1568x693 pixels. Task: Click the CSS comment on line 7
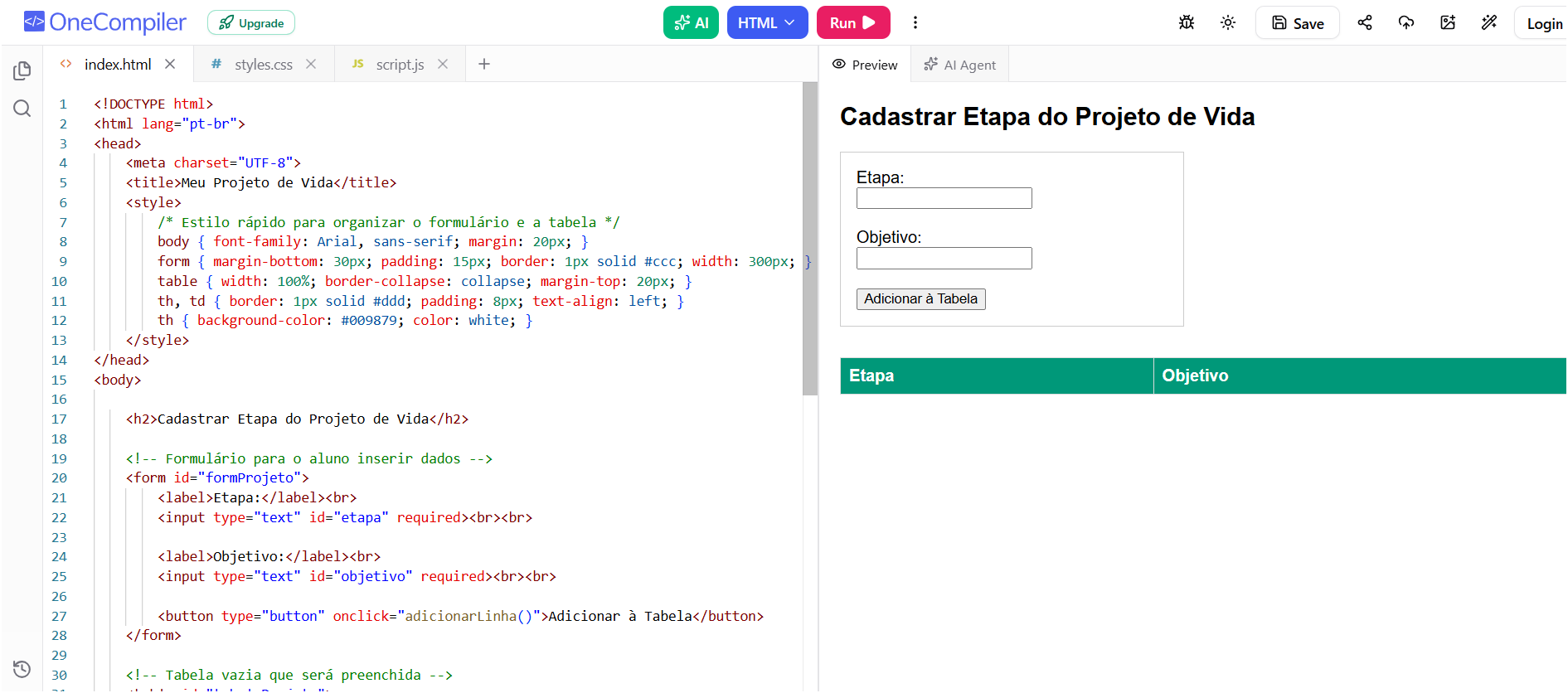[x=389, y=222]
